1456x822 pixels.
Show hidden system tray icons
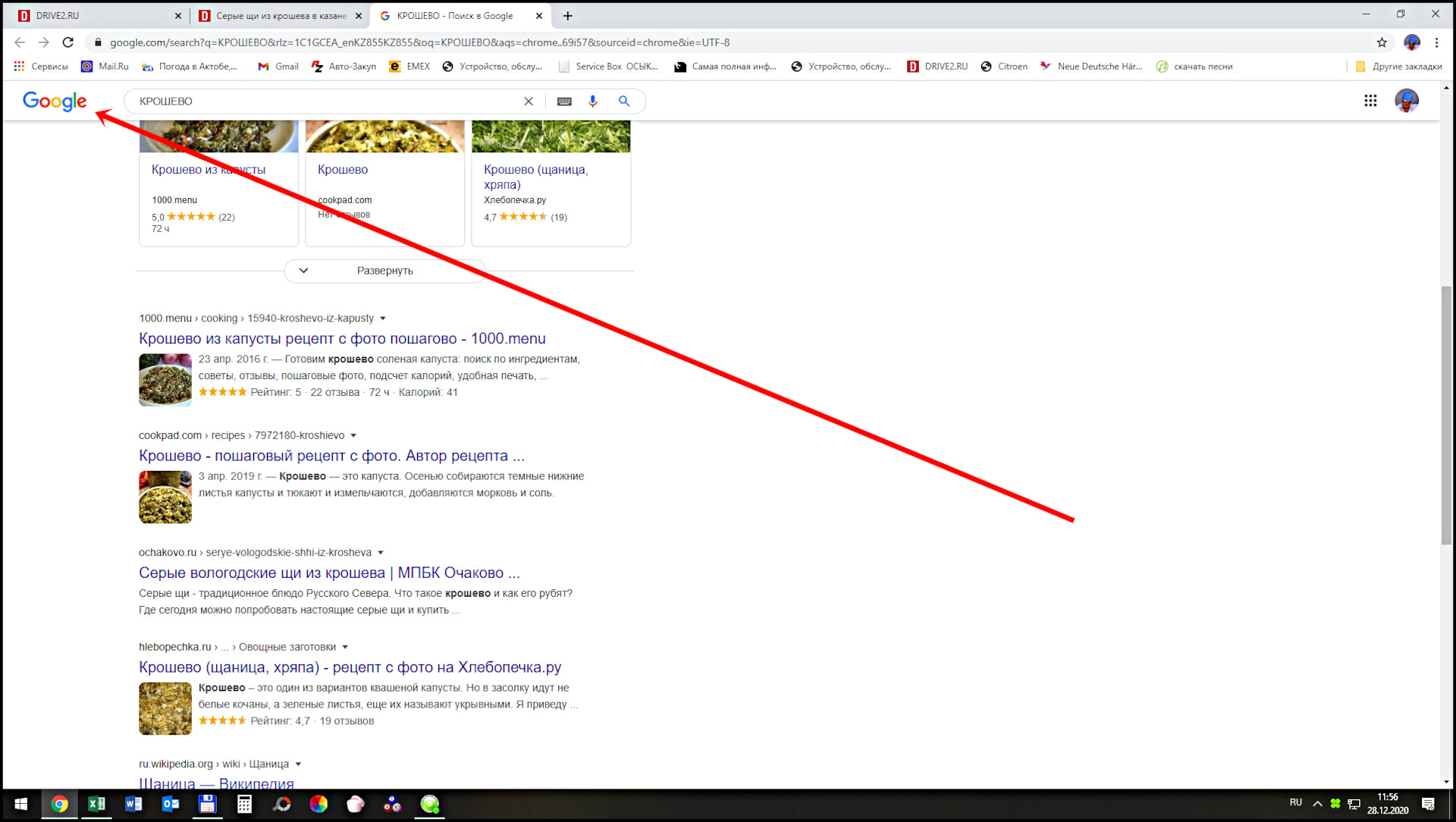1317,804
